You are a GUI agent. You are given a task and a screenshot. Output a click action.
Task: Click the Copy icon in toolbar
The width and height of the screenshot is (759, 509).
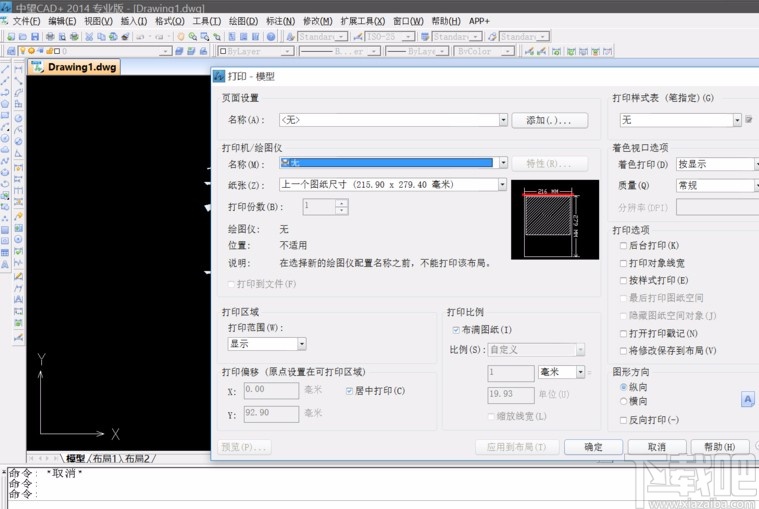pos(101,36)
